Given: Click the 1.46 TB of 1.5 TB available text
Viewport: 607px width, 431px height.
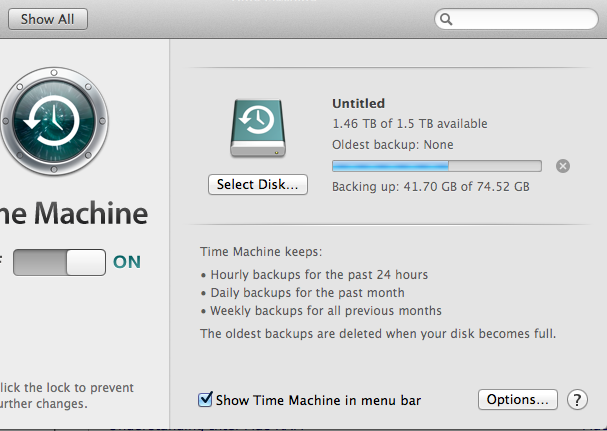Looking at the screenshot, I should [410, 124].
